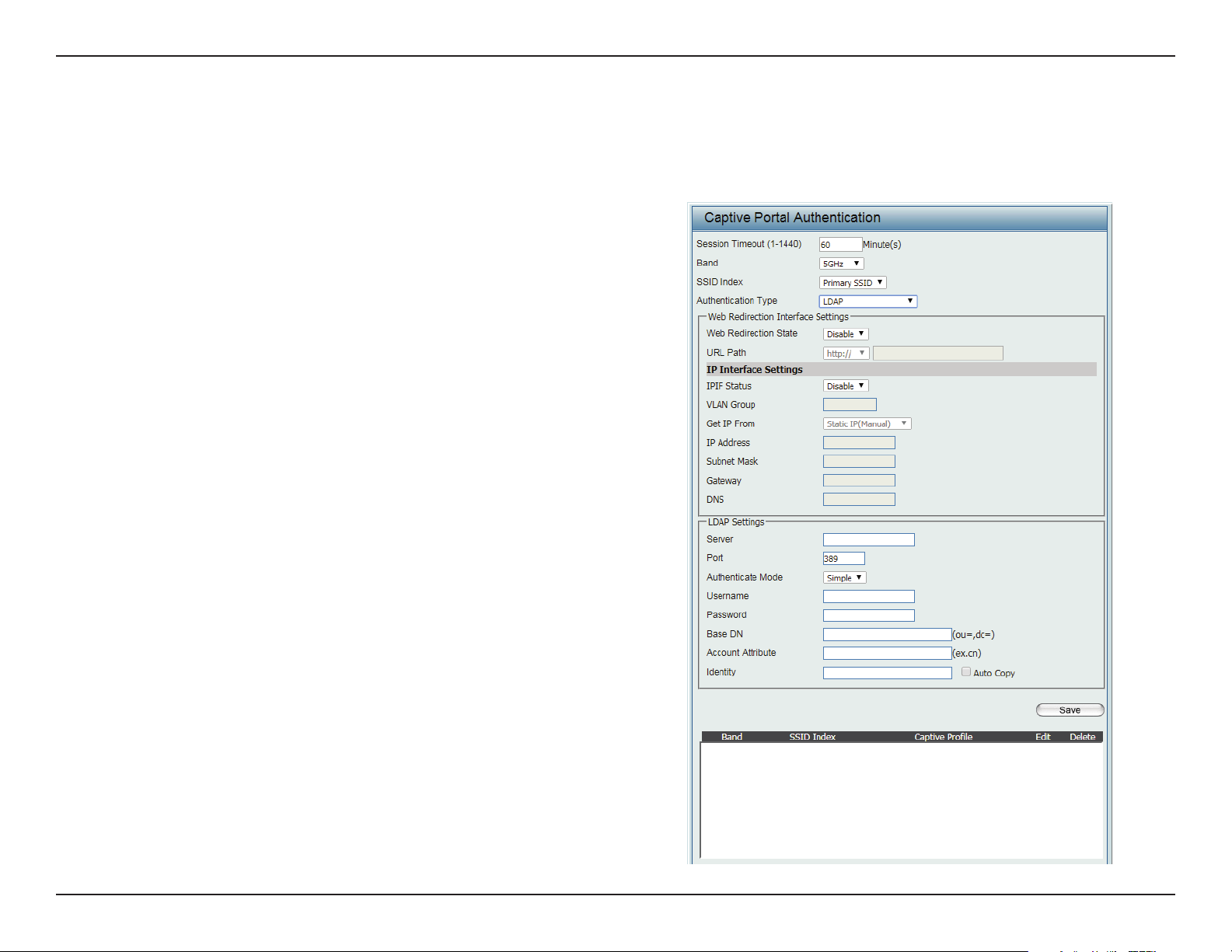Click the Delete column header
1232x952 pixels.
point(1082,737)
